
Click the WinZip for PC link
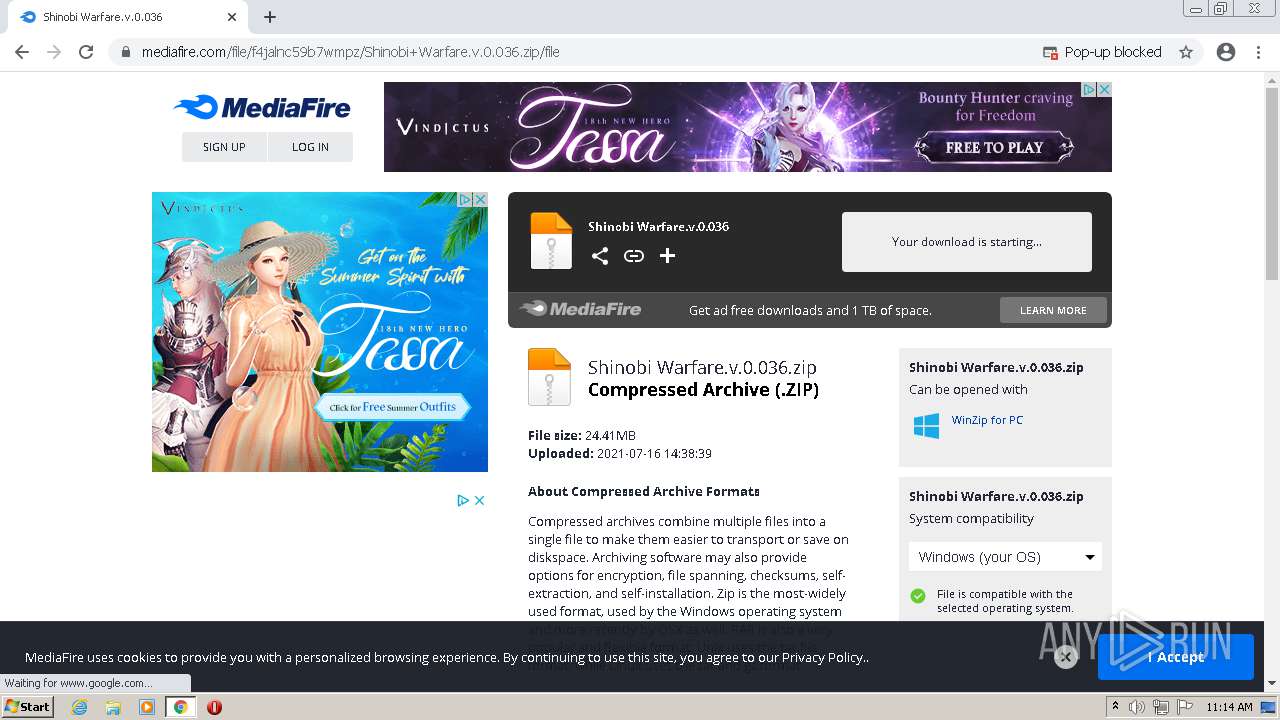[987, 420]
